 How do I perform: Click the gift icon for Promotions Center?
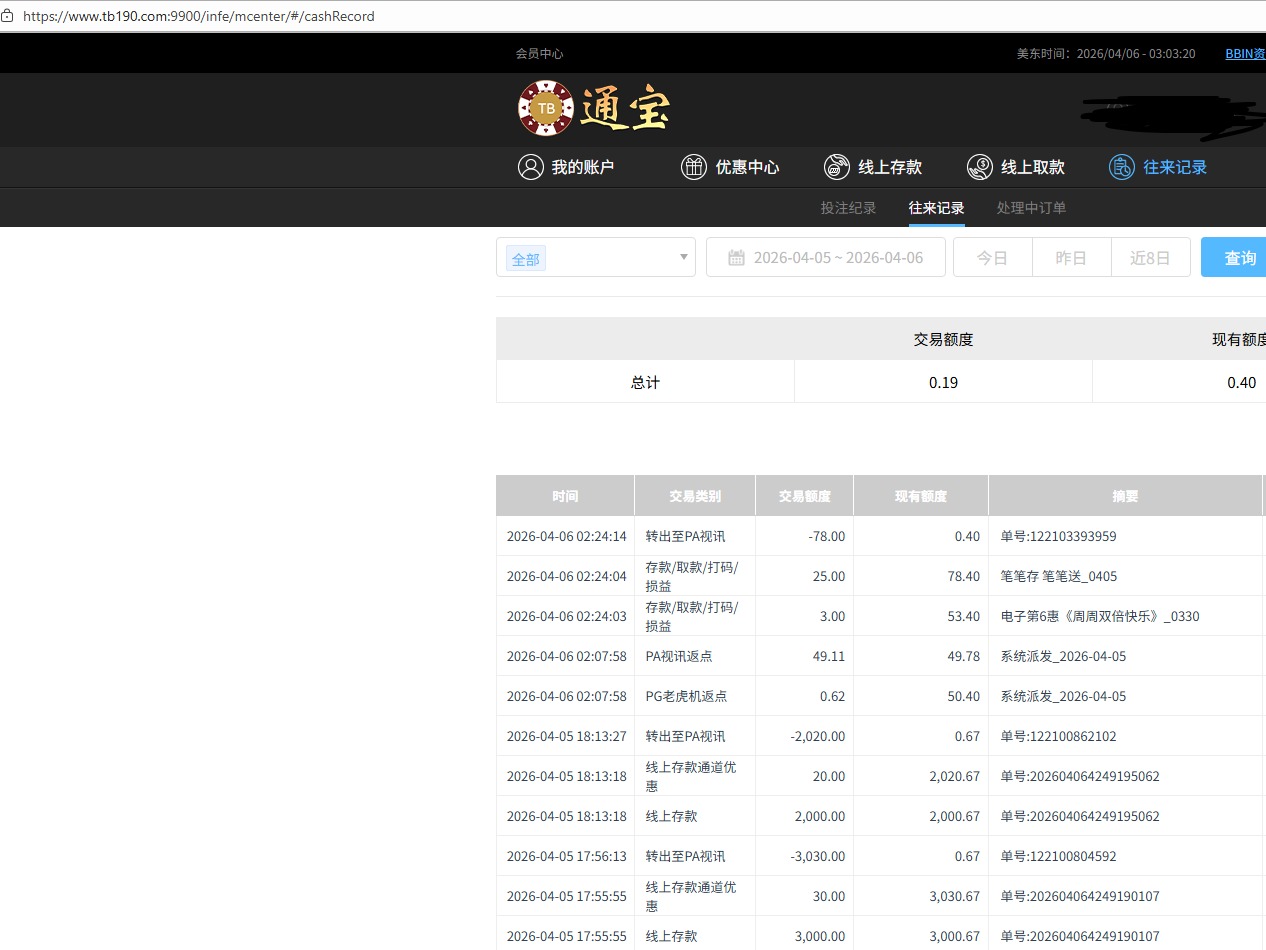pos(693,167)
